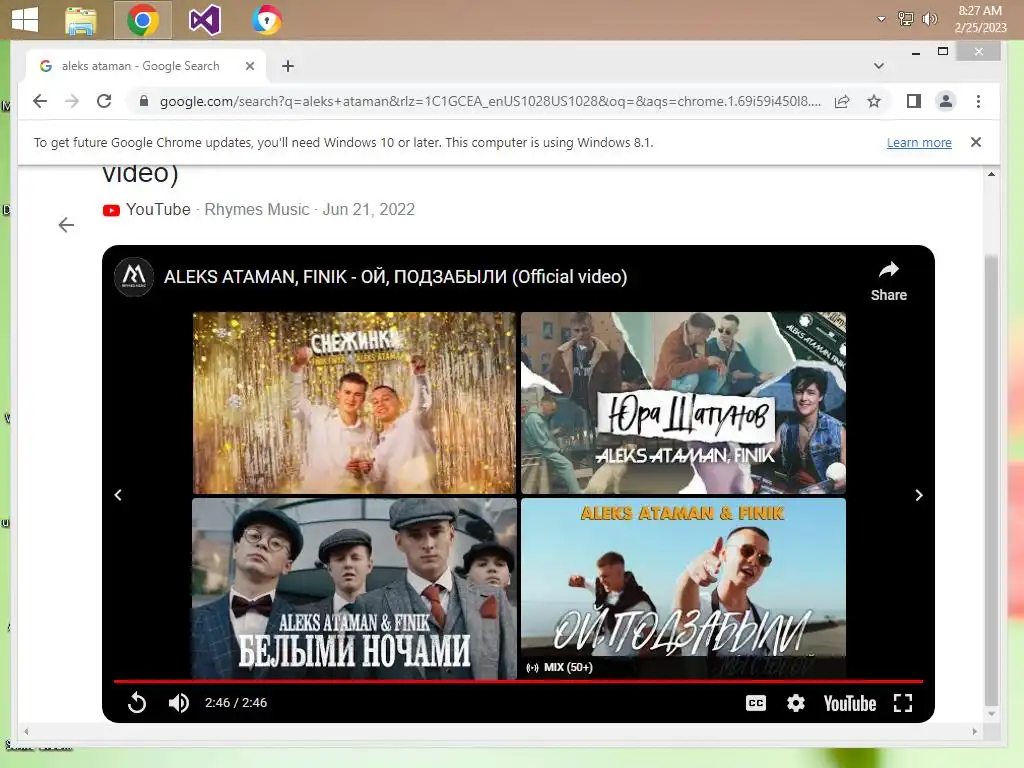The width and height of the screenshot is (1024, 768).
Task: Go forward in Chrome history
Action: 72,101
